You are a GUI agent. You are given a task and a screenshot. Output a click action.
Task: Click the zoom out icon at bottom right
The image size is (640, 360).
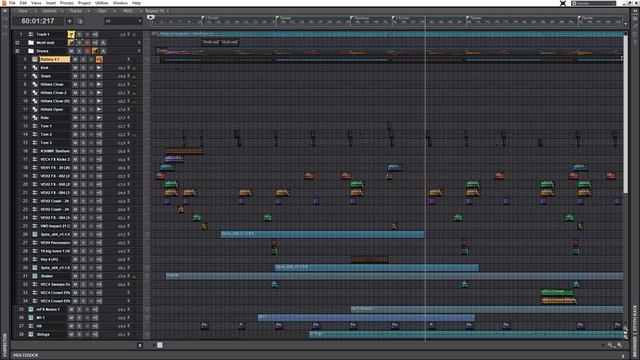pyautogui.click(x=611, y=345)
